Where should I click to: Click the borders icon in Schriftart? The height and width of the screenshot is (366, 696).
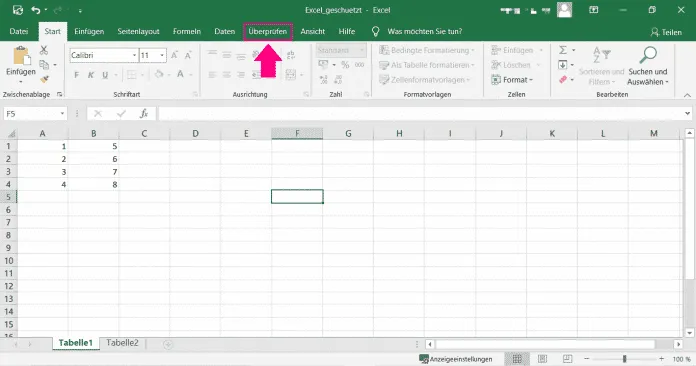pos(132,75)
